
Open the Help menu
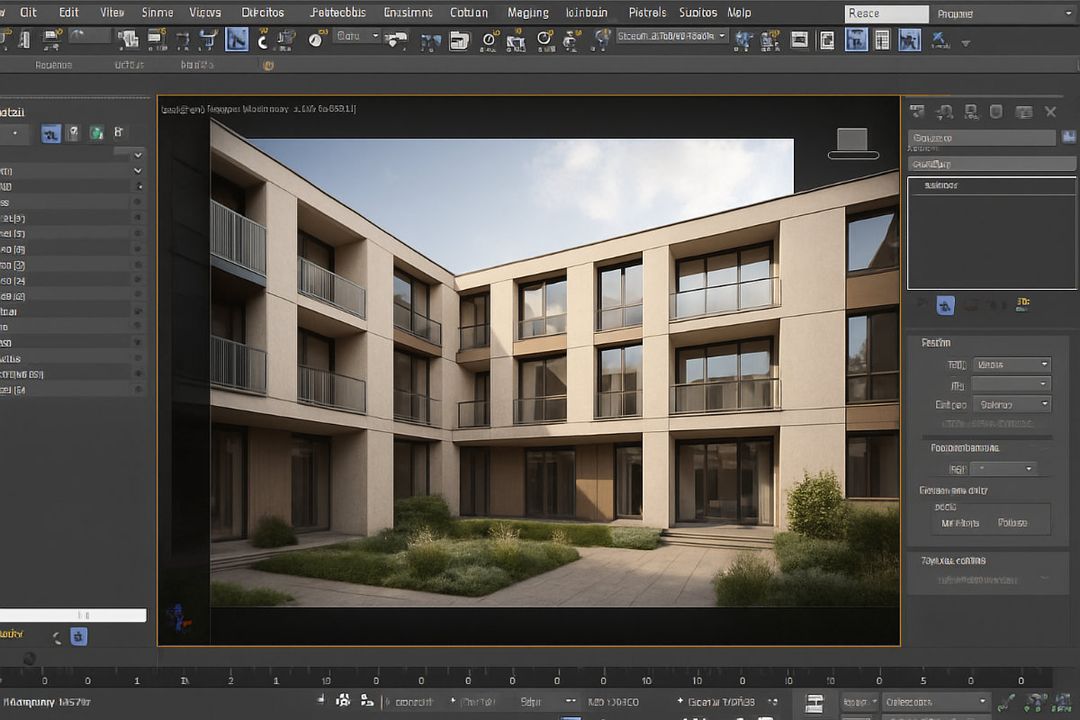click(x=739, y=12)
